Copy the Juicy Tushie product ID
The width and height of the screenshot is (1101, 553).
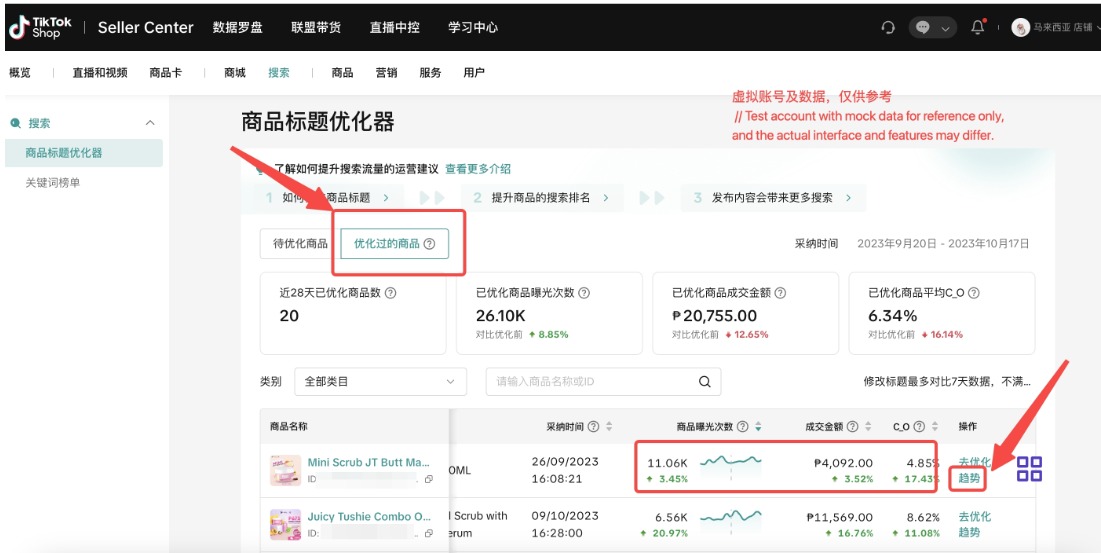coord(428,533)
